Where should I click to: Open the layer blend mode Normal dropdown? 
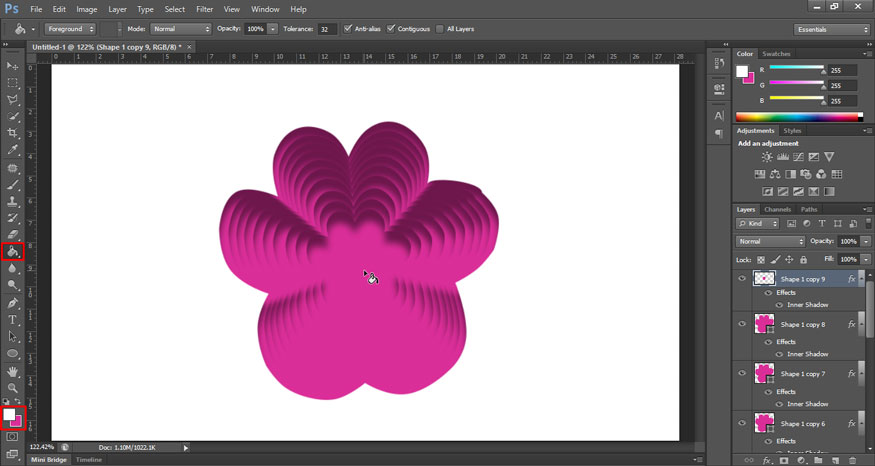[x=770, y=241]
